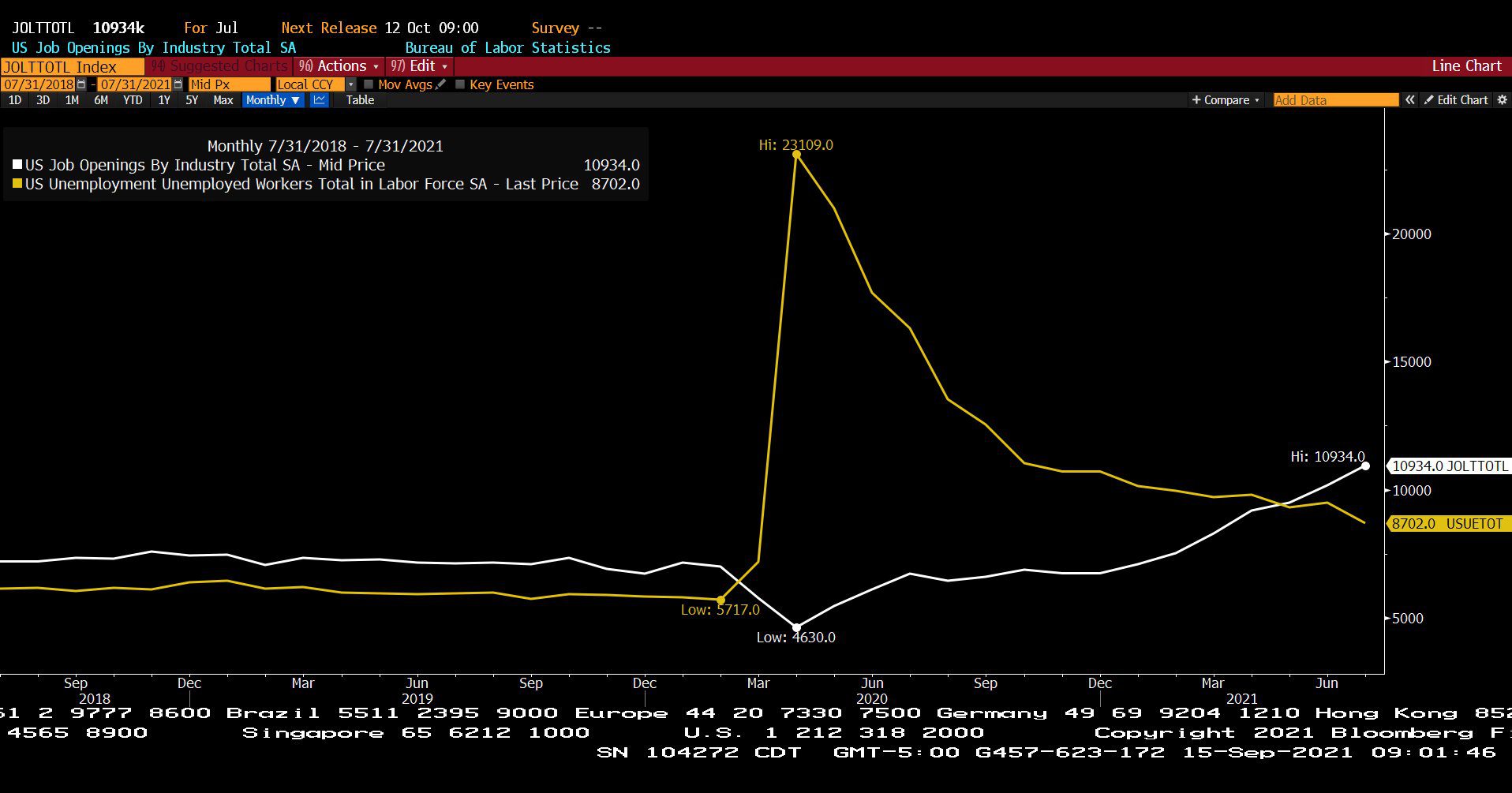
Task: Select the 5Y time range
Action: [192, 100]
